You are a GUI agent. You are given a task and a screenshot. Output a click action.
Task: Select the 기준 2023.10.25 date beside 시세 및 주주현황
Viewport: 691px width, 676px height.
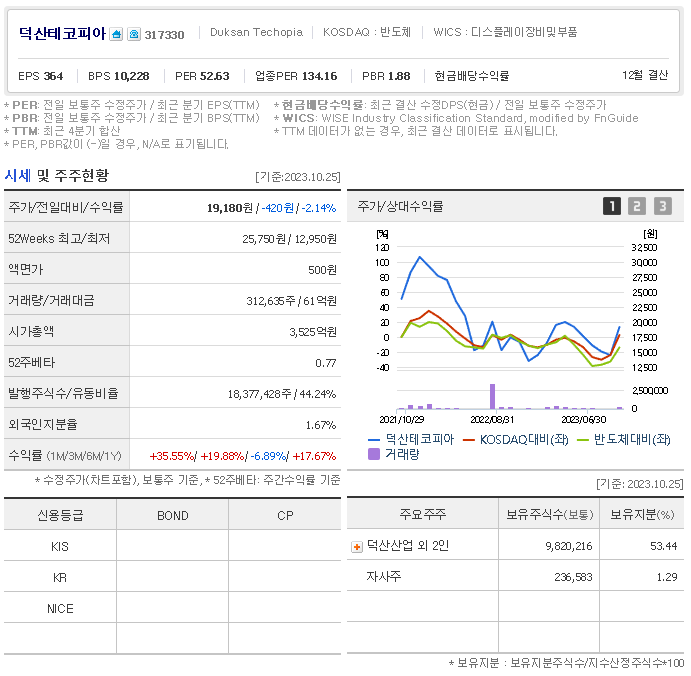pyautogui.click(x=298, y=177)
